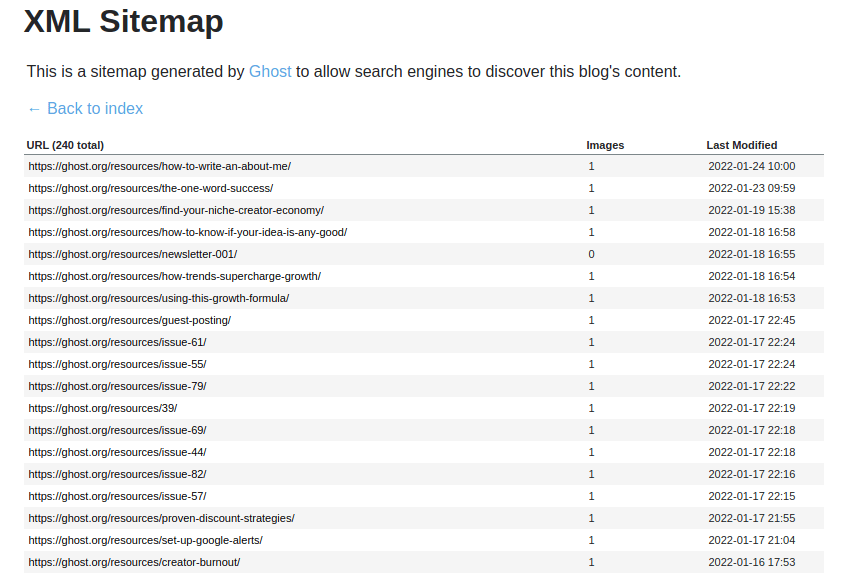This screenshot has width=844, height=574.
Task: Open the issue-79 resource URL
Action: pos(117,387)
